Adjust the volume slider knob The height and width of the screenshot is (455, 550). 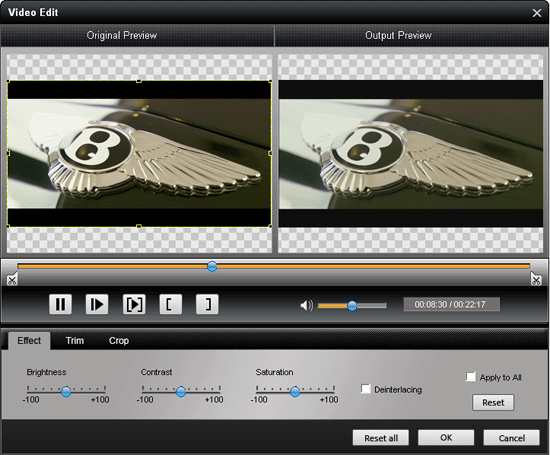[x=352, y=306]
